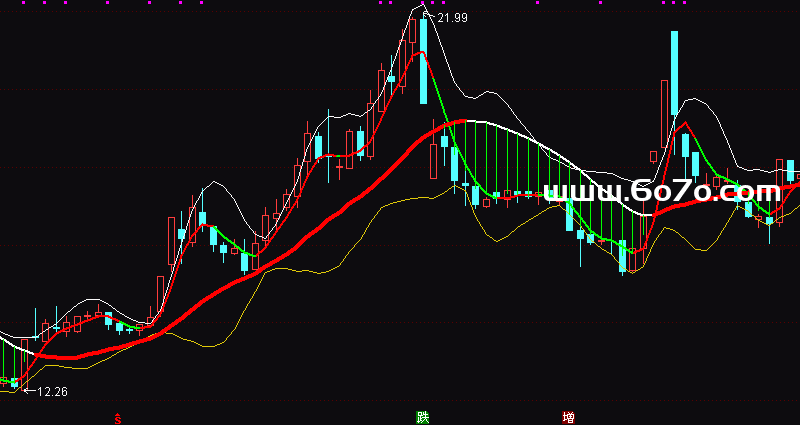Click the green 跌 signal marker
Viewport: 800px width, 425px height.
[424, 416]
